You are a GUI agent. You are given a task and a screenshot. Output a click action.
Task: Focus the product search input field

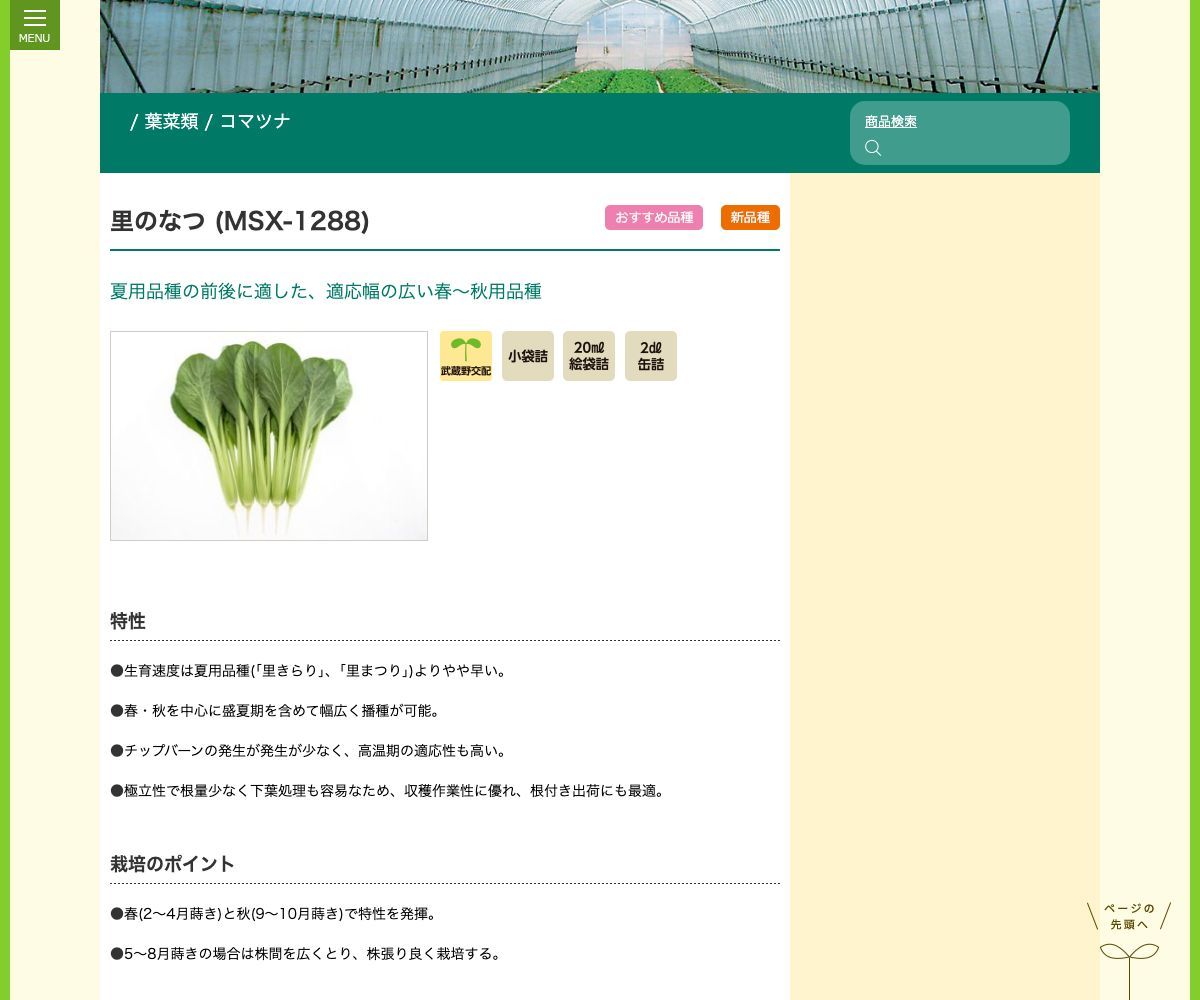coord(970,148)
